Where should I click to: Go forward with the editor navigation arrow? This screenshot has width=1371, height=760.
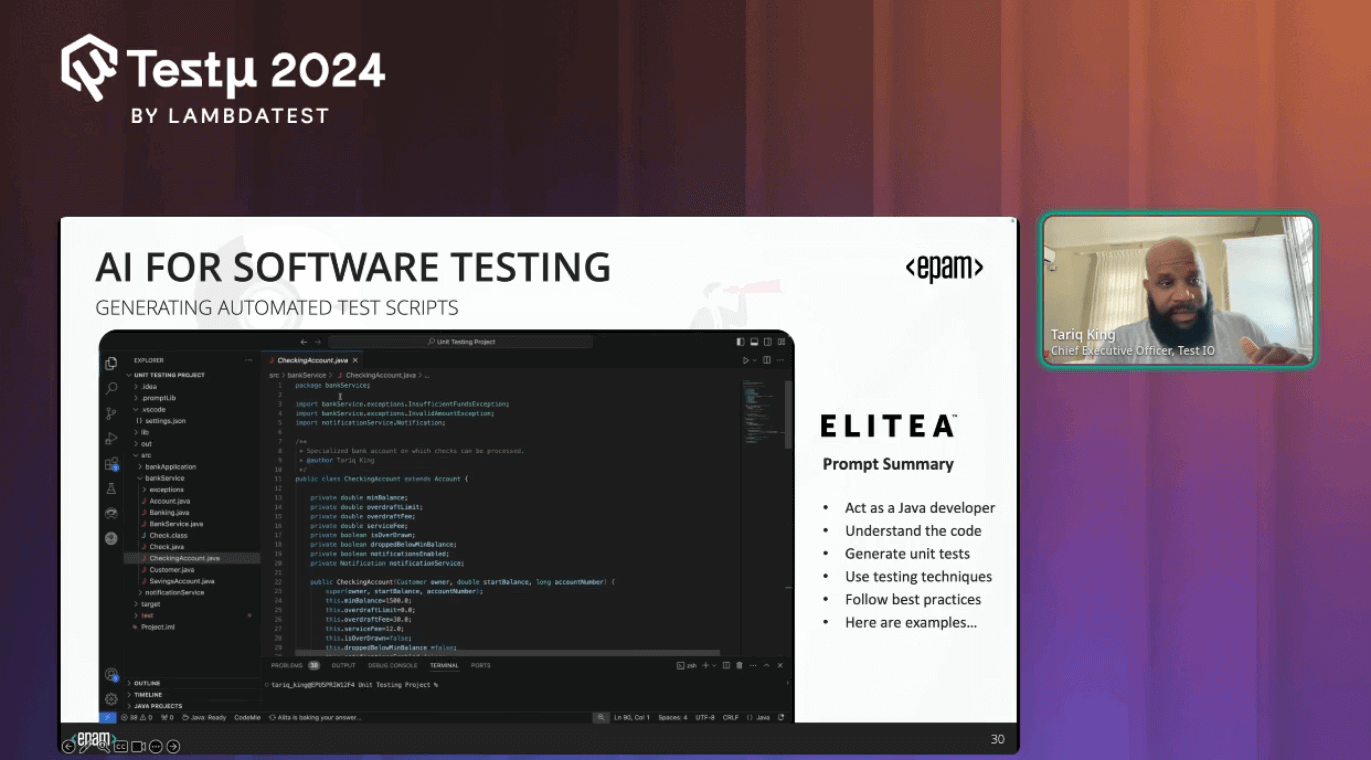(319, 342)
